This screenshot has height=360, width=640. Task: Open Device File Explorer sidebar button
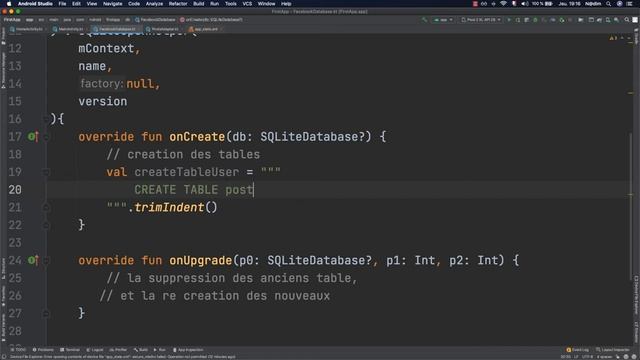(636, 296)
